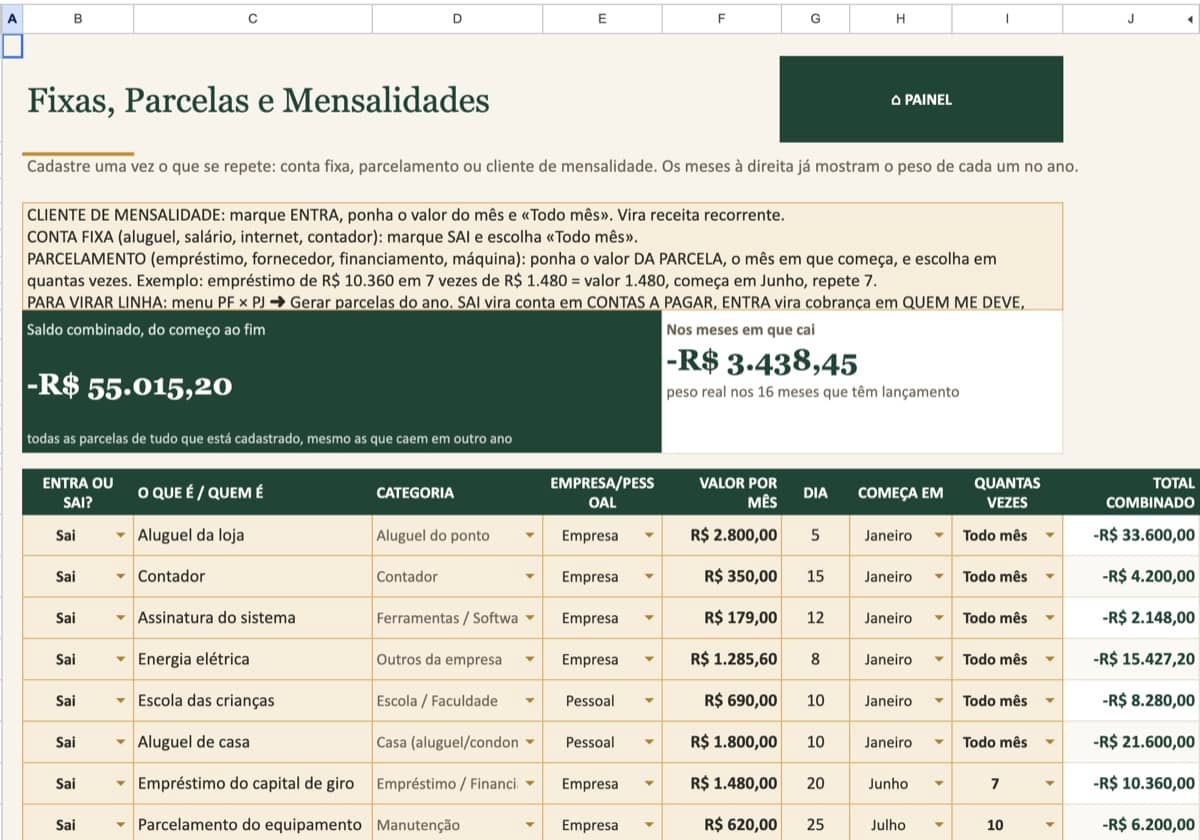Select column D header

pos(457,17)
